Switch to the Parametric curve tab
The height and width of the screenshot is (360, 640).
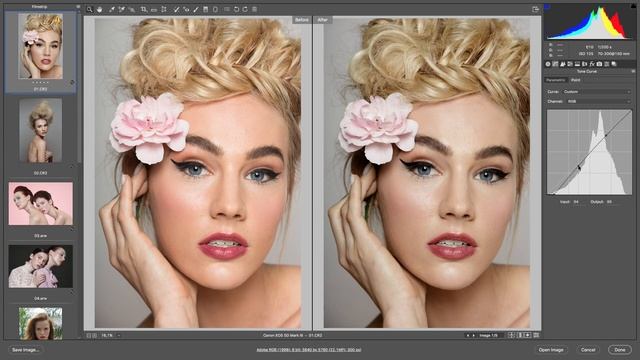pyautogui.click(x=556, y=80)
